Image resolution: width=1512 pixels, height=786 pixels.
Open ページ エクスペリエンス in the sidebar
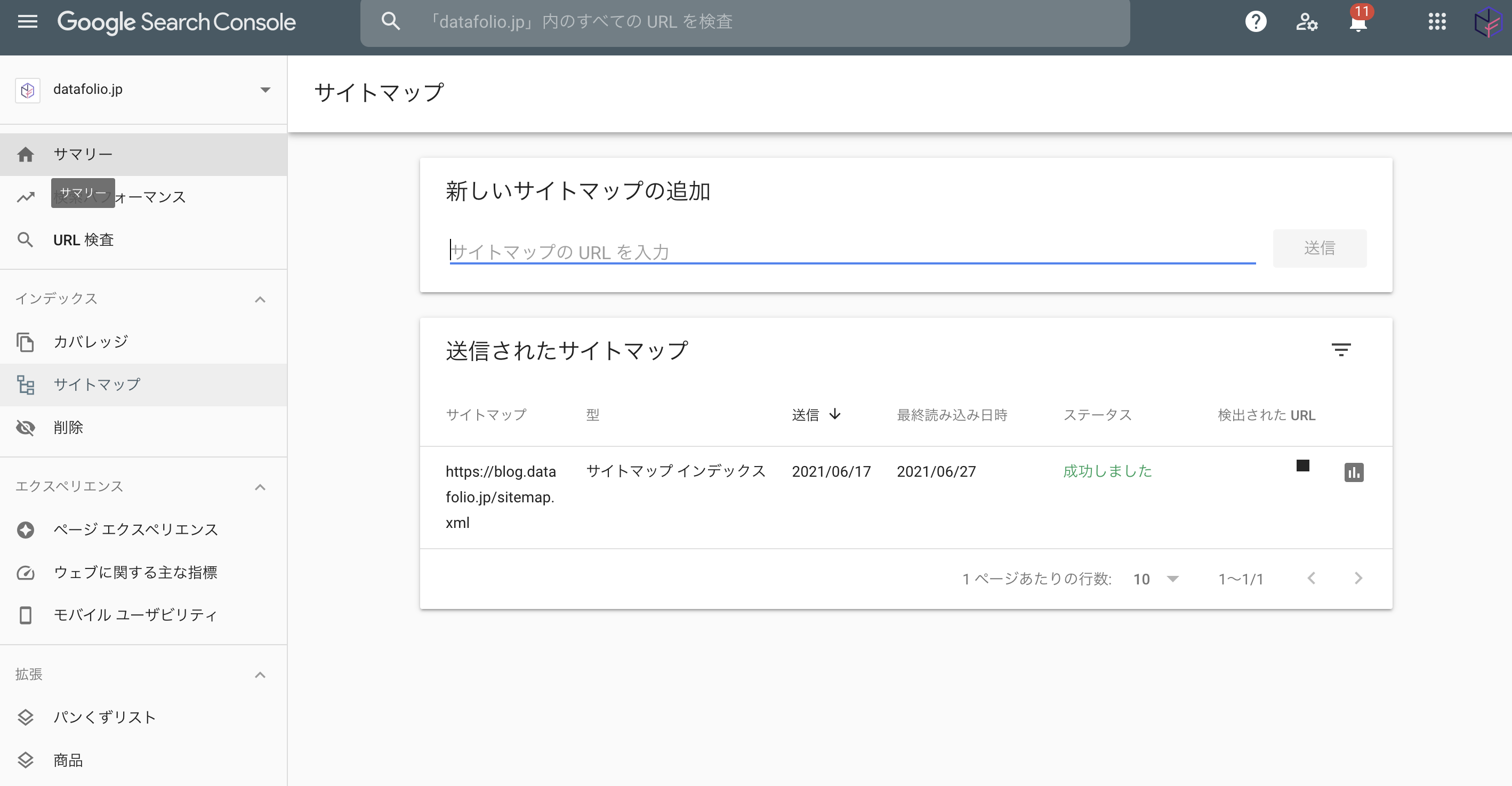(x=143, y=530)
